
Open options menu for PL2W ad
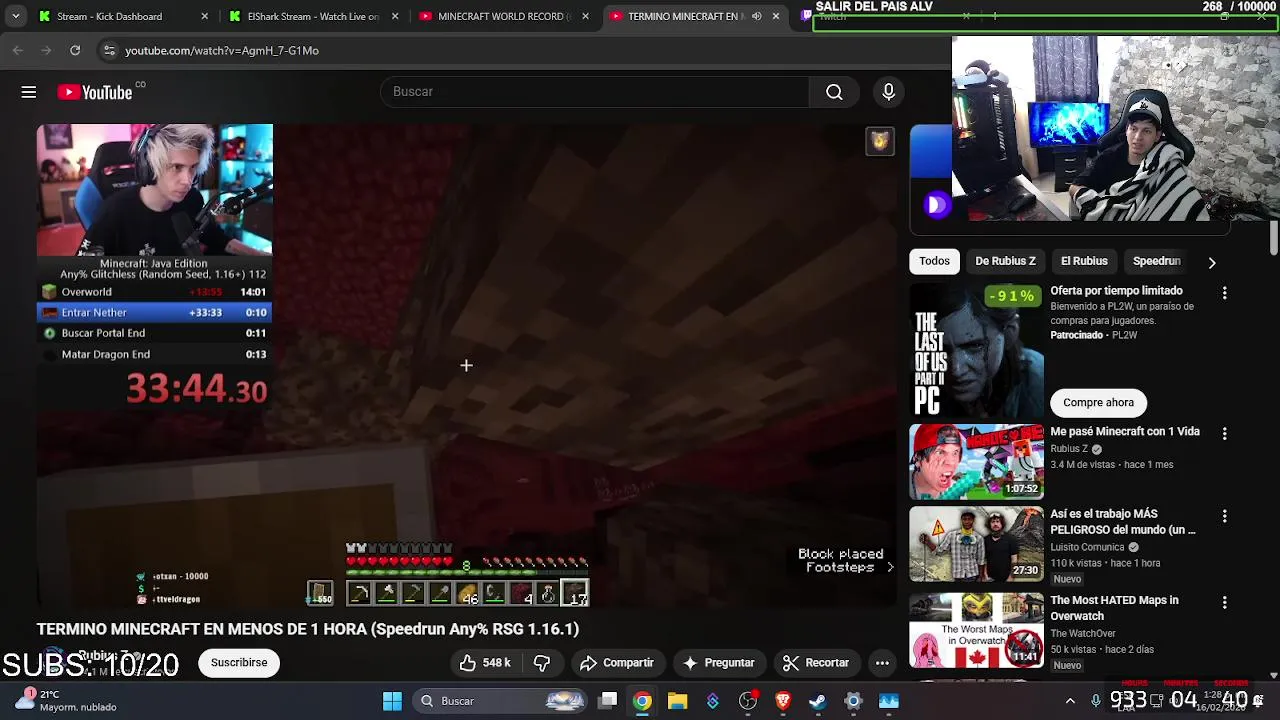(1224, 293)
